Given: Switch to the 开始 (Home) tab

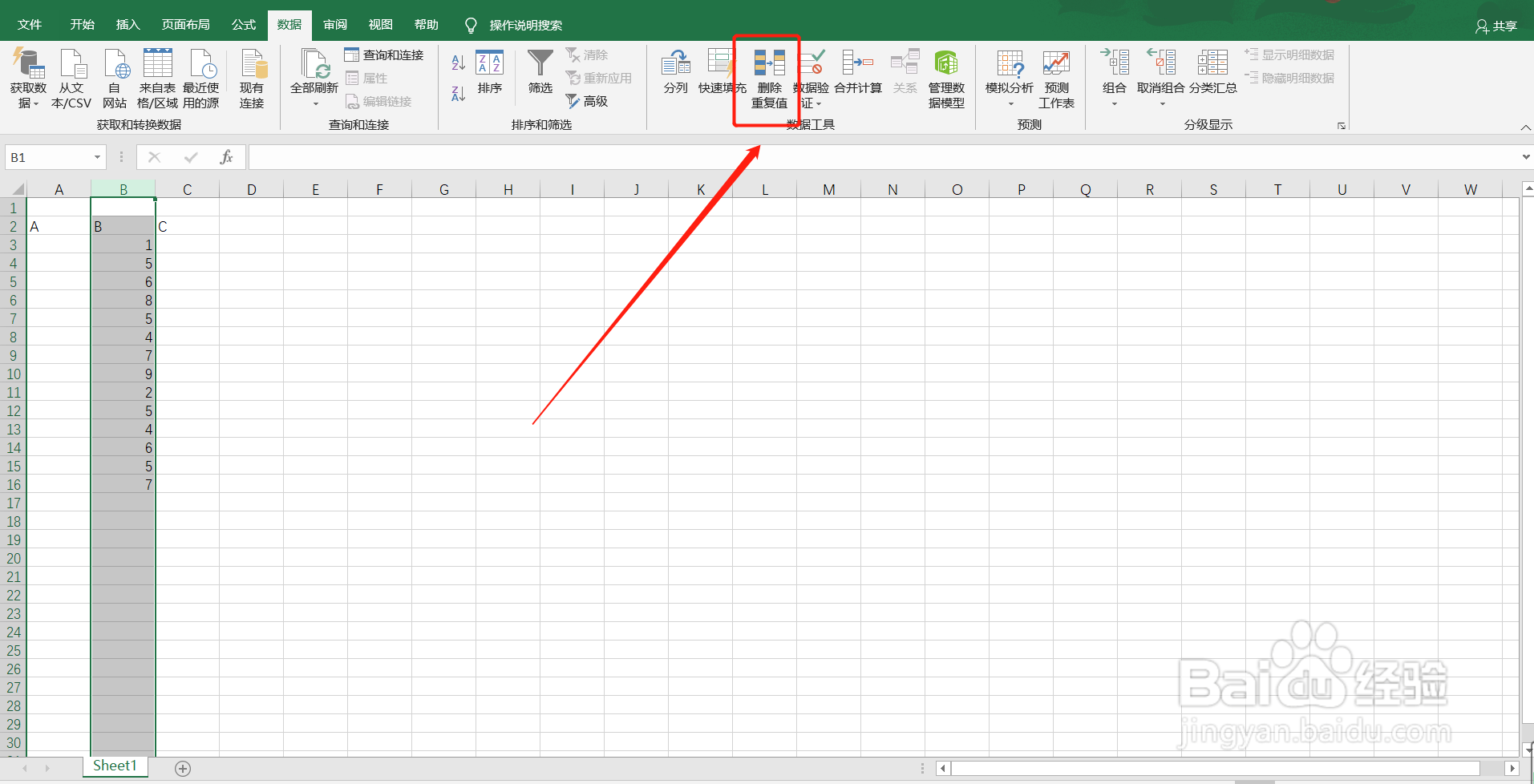Looking at the screenshot, I should [x=82, y=25].
